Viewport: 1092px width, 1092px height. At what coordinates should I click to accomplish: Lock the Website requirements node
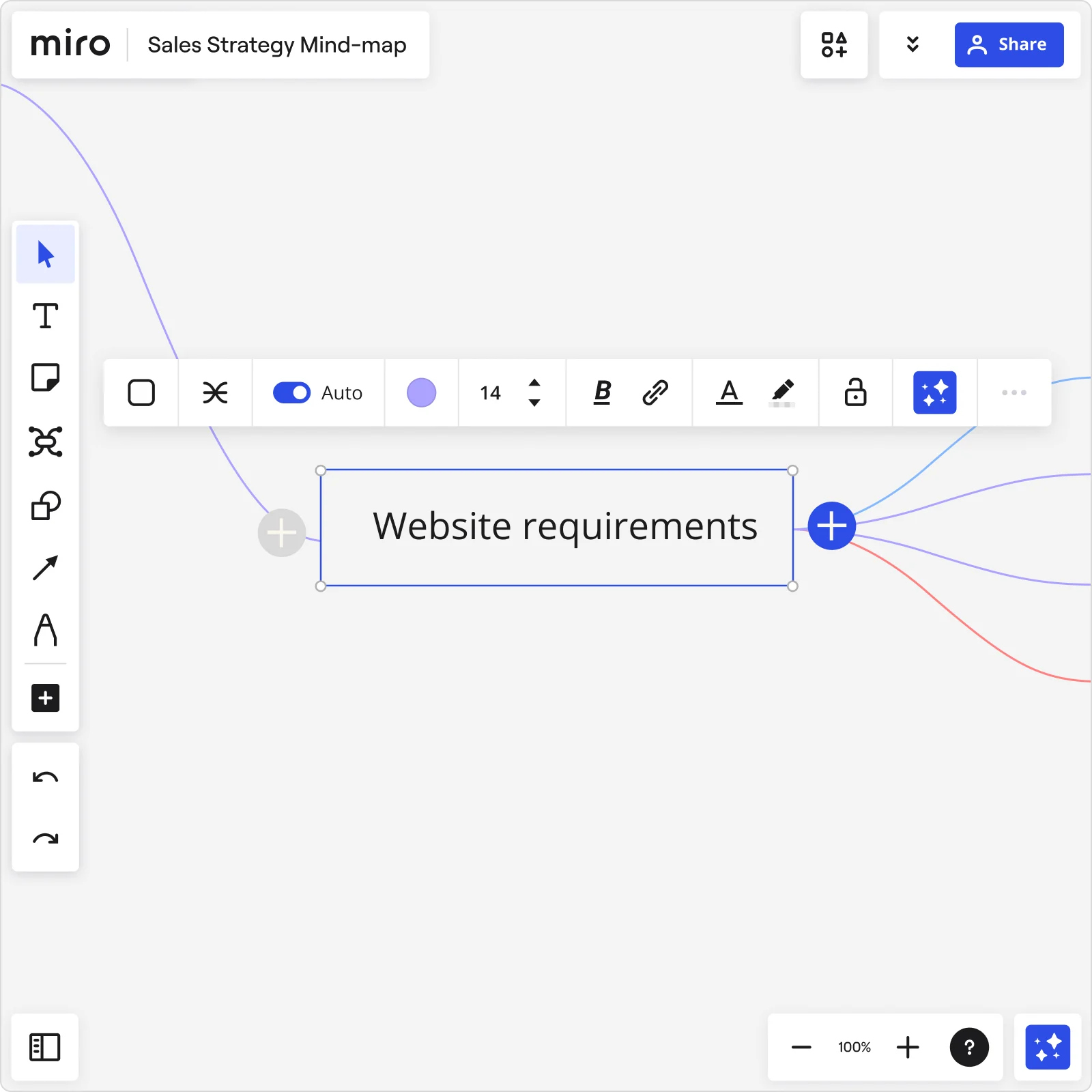(x=855, y=392)
